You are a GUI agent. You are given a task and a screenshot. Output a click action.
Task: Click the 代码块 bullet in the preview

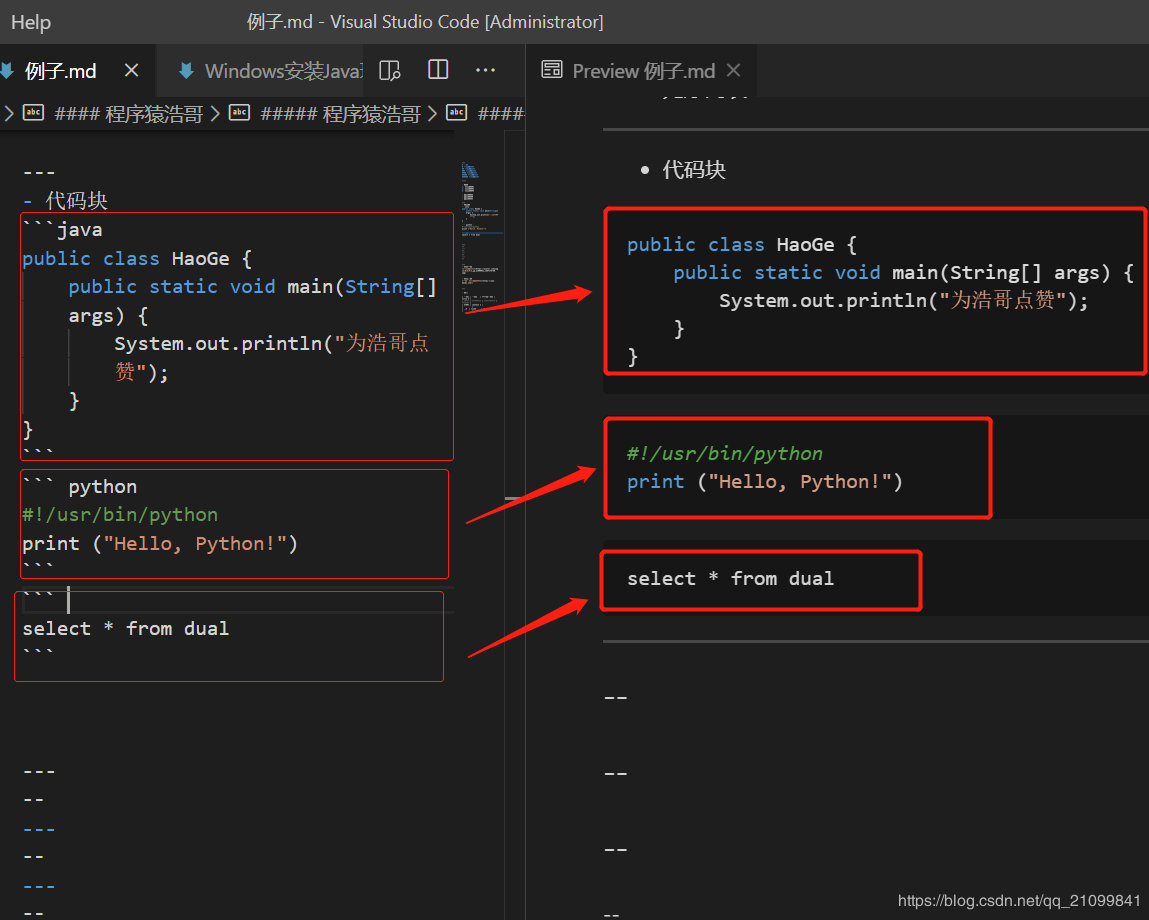pos(694,170)
